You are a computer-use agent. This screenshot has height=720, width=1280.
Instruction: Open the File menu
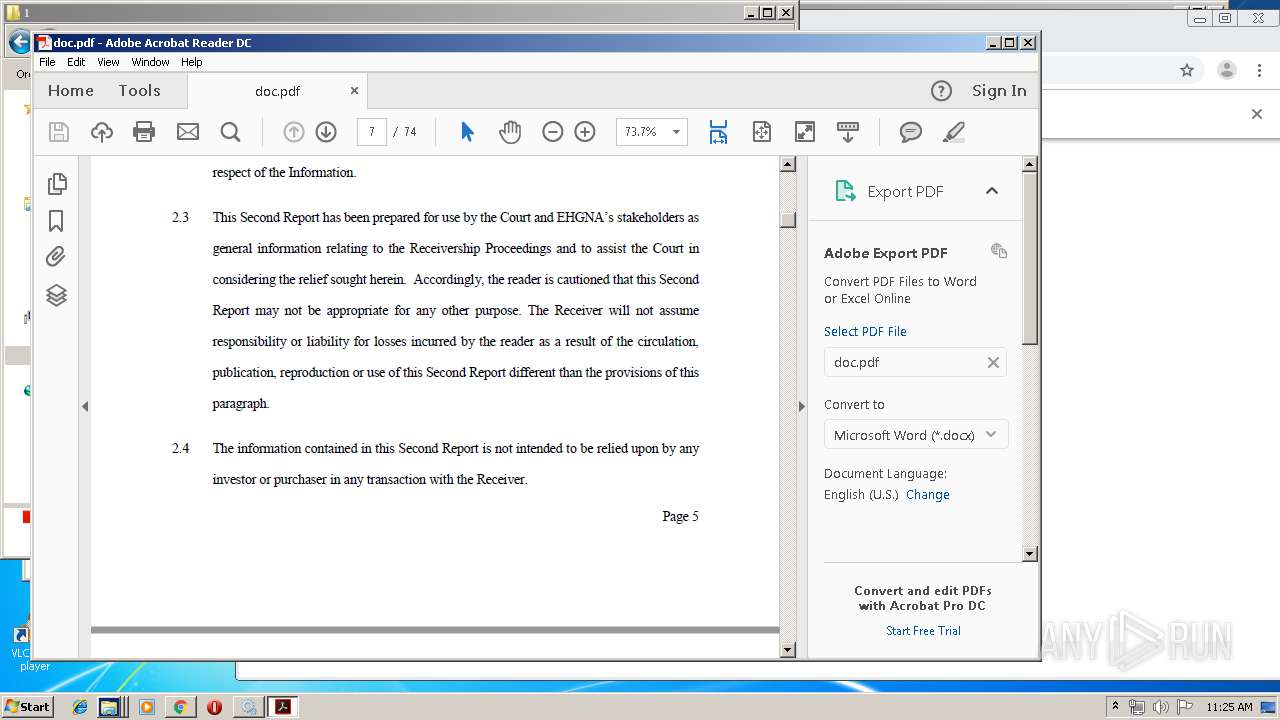[47, 62]
